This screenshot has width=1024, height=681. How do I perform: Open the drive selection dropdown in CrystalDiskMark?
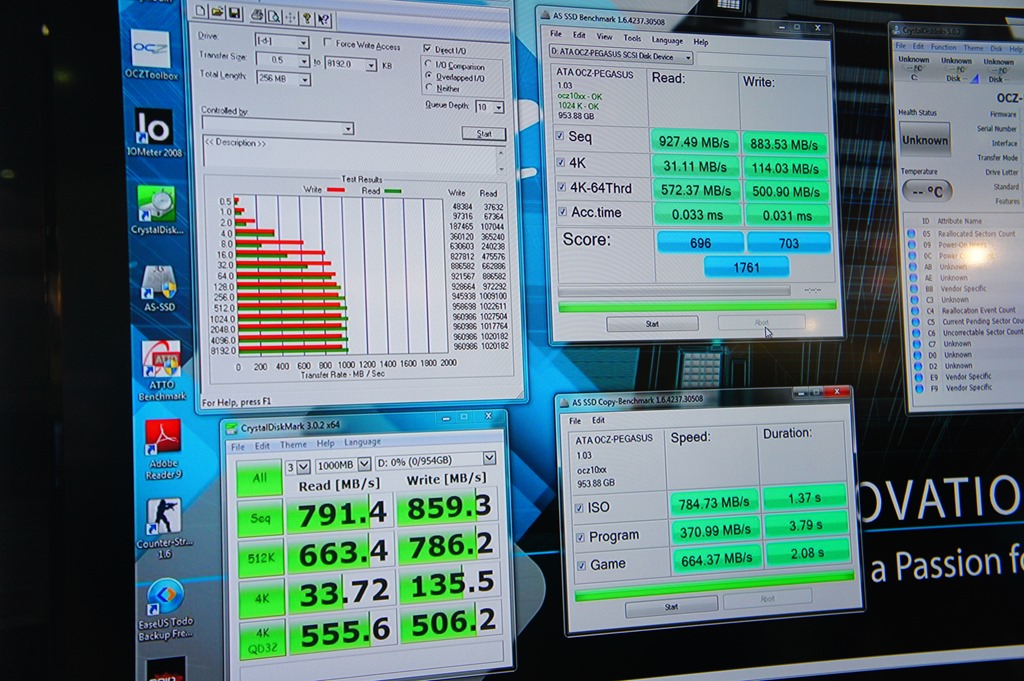[489, 458]
